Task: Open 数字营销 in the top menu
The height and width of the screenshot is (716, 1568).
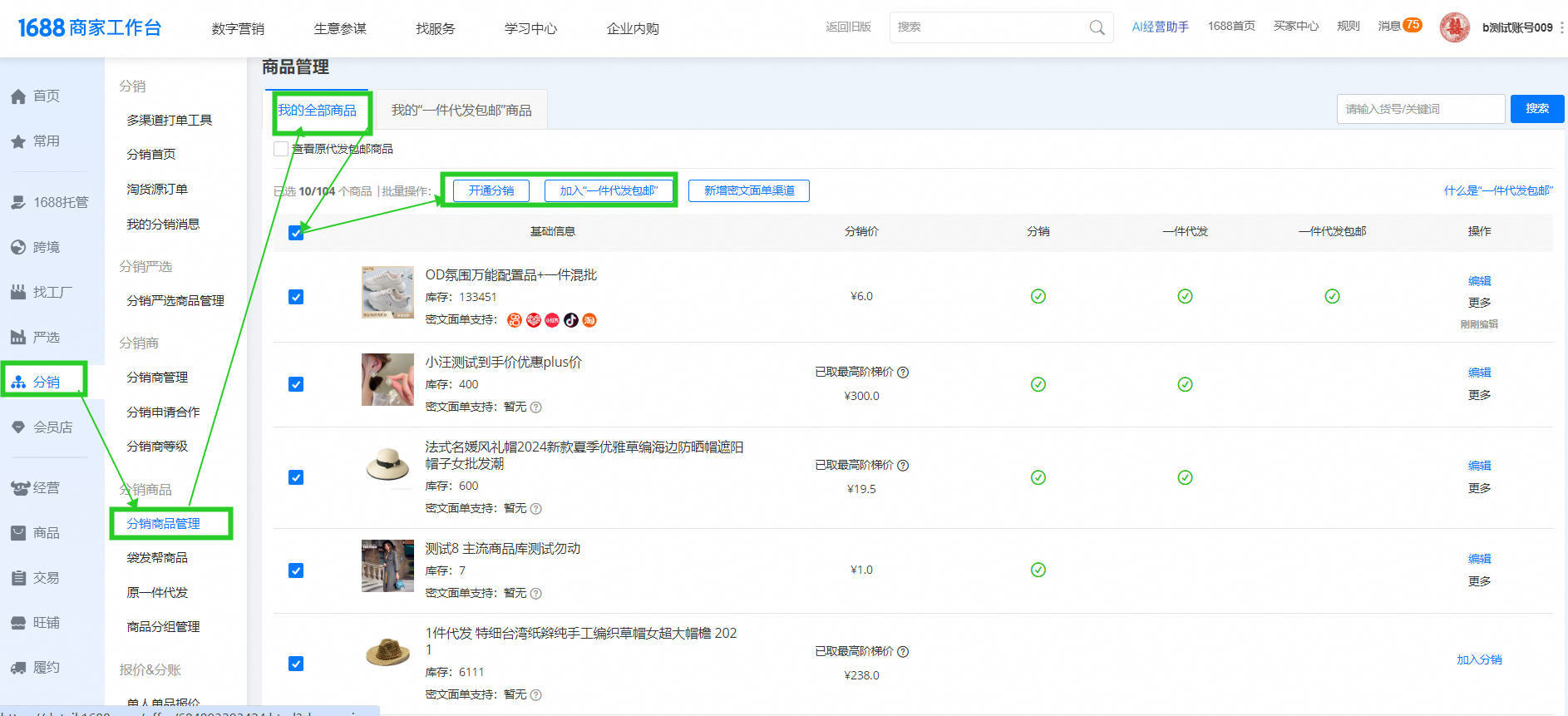Action: 238,28
